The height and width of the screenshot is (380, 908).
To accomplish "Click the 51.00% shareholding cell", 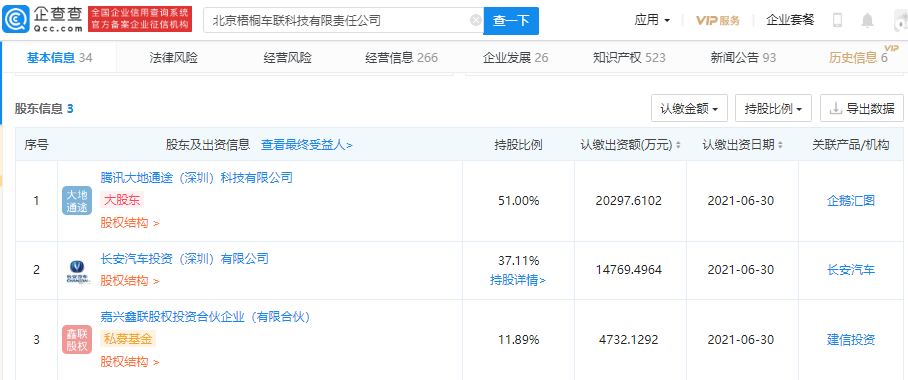I will [518, 201].
